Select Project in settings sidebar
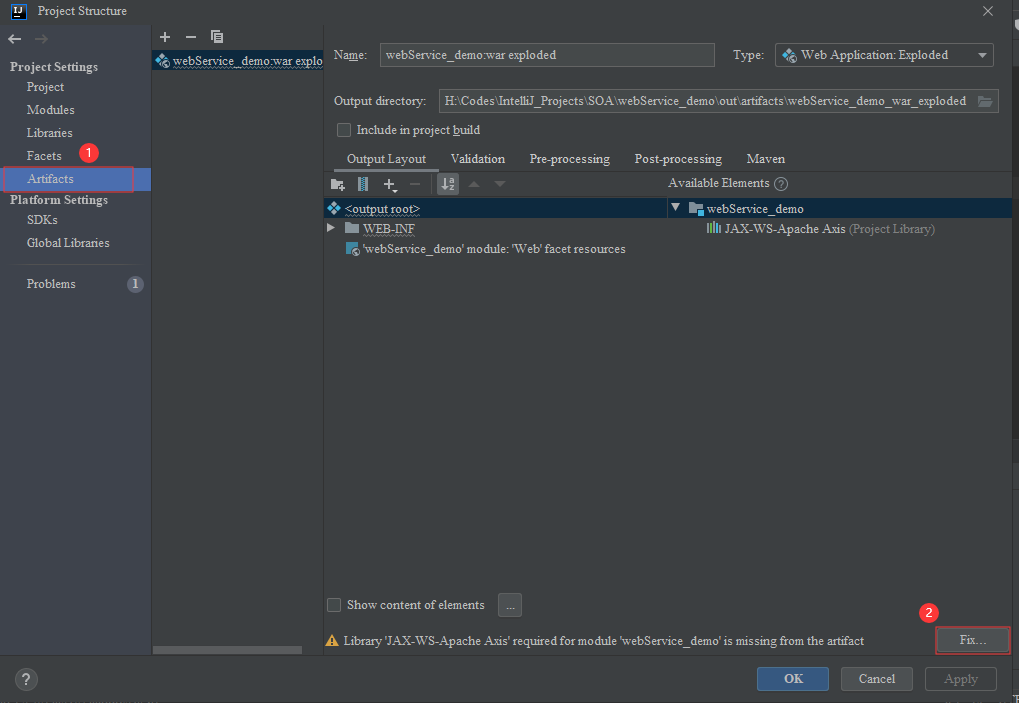Viewport: 1019px width, 703px height. (45, 87)
